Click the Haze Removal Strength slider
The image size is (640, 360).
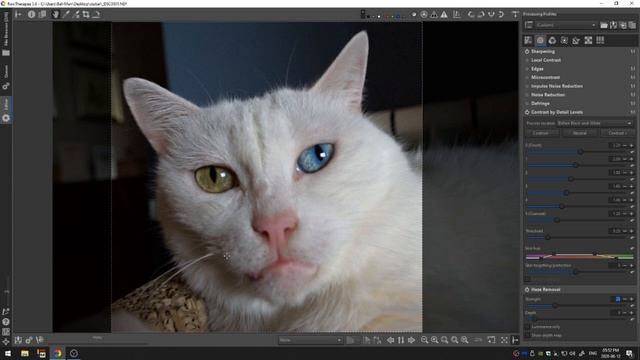[x=555, y=305]
